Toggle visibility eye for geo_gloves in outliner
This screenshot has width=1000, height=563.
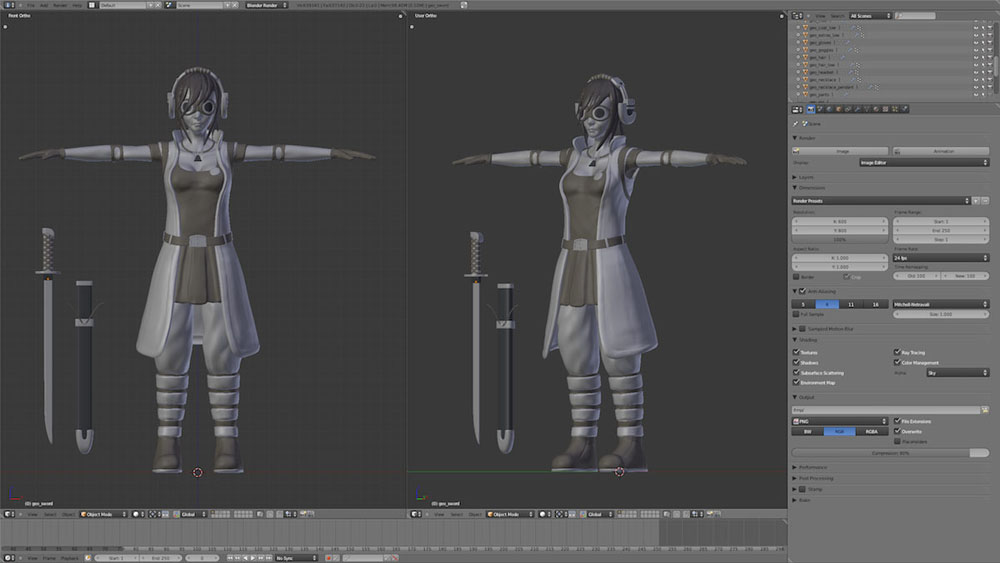tap(976, 42)
